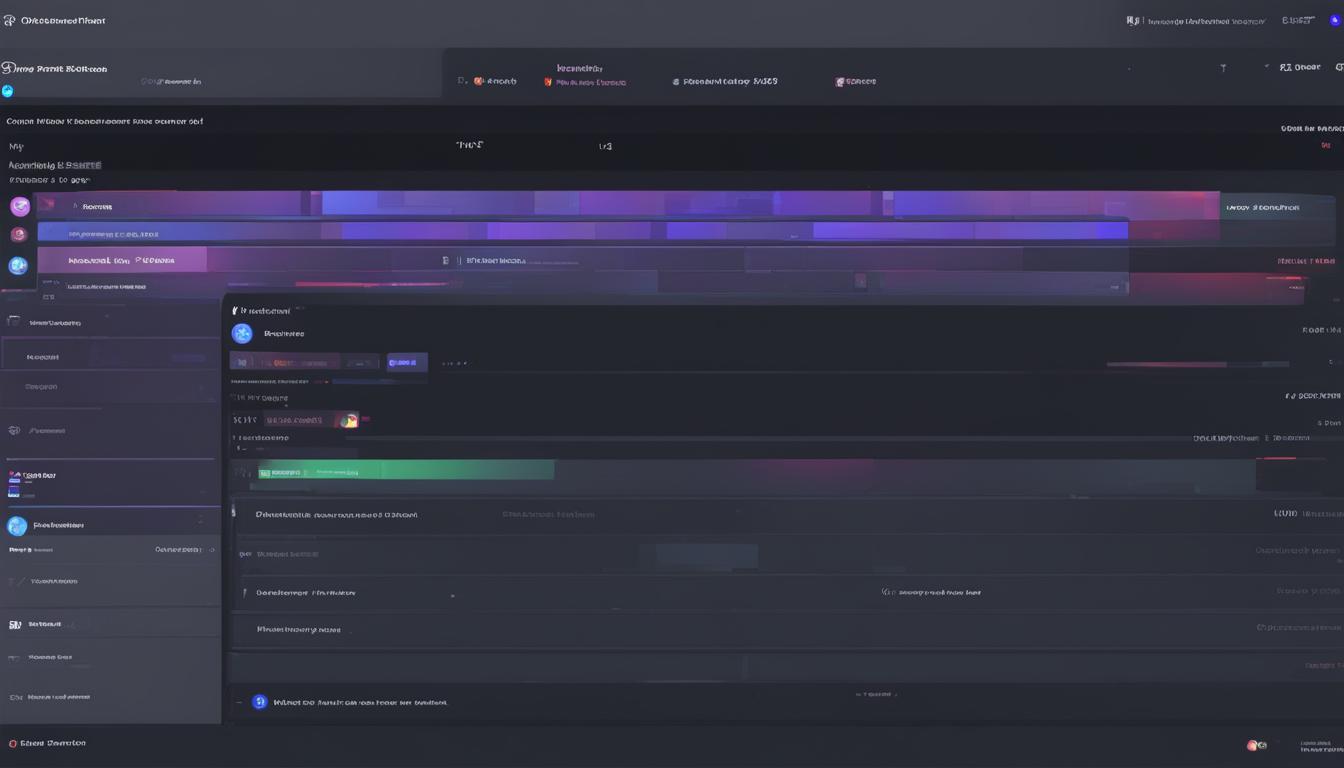
Task: Open the filter funnel control in the top-right toolbar
Action: coord(1223,68)
